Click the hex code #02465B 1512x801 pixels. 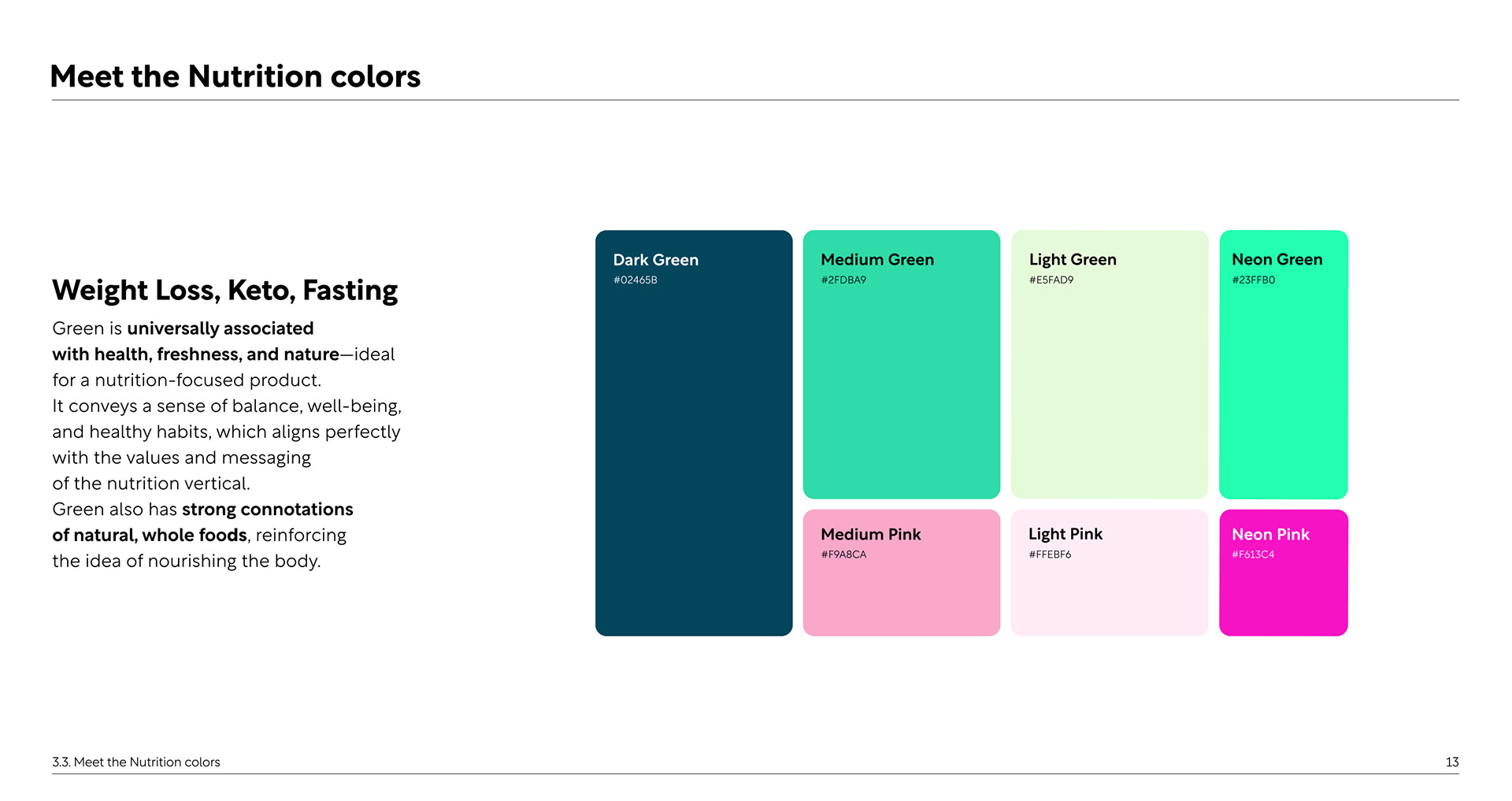tap(636, 280)
